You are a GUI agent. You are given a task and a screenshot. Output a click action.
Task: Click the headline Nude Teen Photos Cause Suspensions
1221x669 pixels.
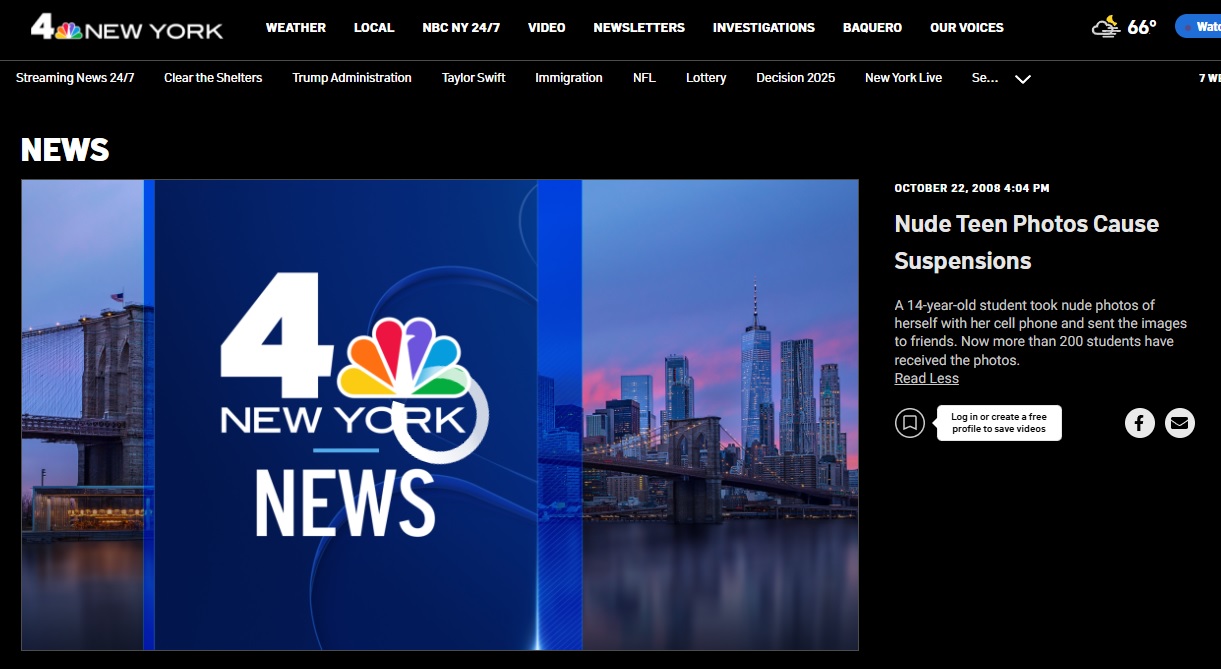pyautogui.click(x=1027, y=242)
